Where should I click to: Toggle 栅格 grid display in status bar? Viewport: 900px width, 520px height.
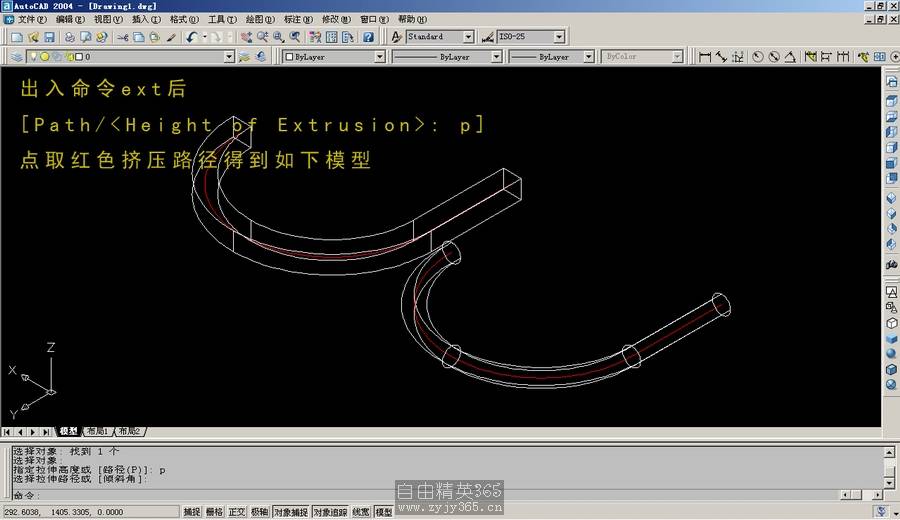point(214,512)
